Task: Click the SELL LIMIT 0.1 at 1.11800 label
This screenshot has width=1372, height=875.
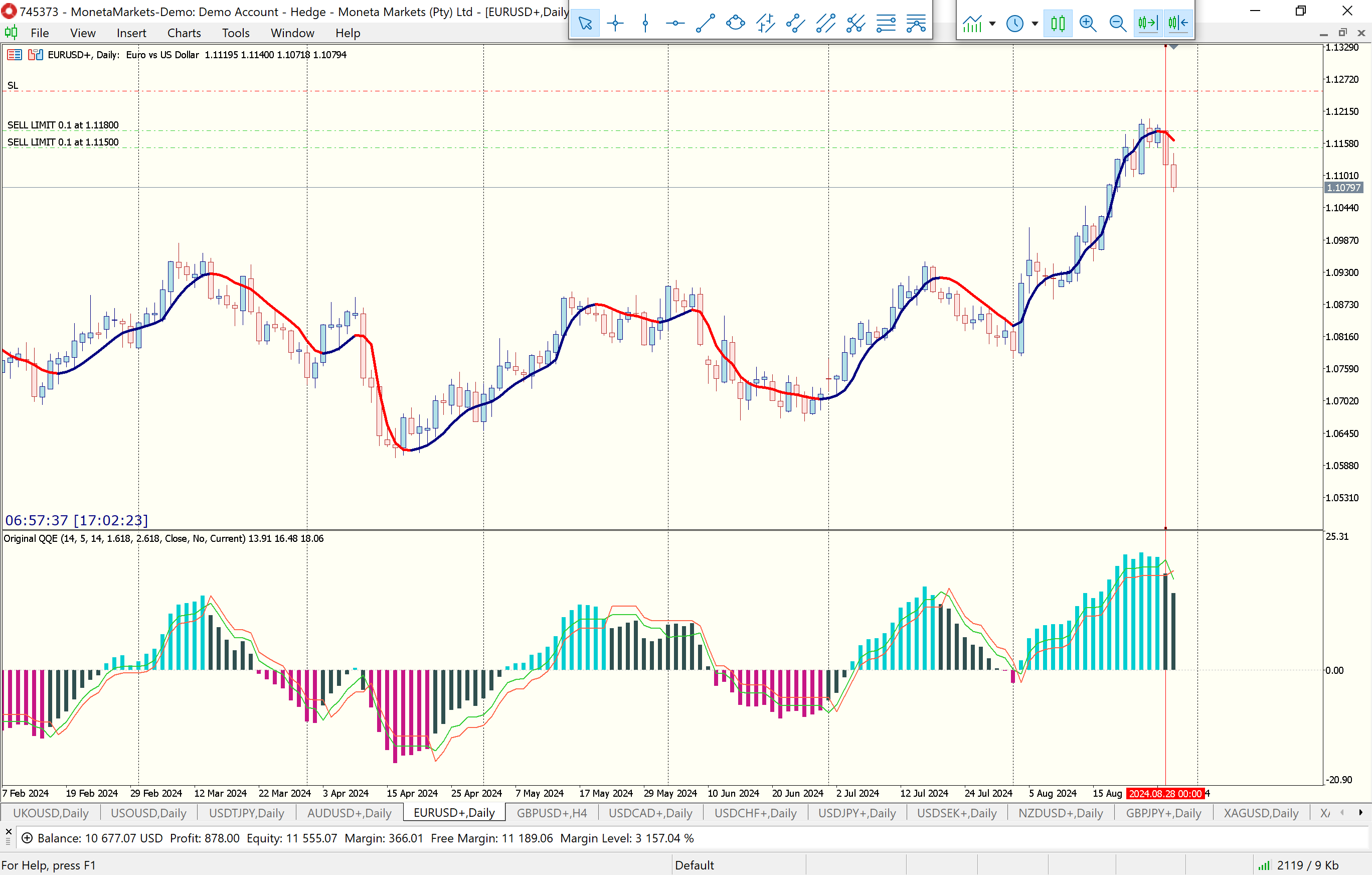Action: [63, 125]
